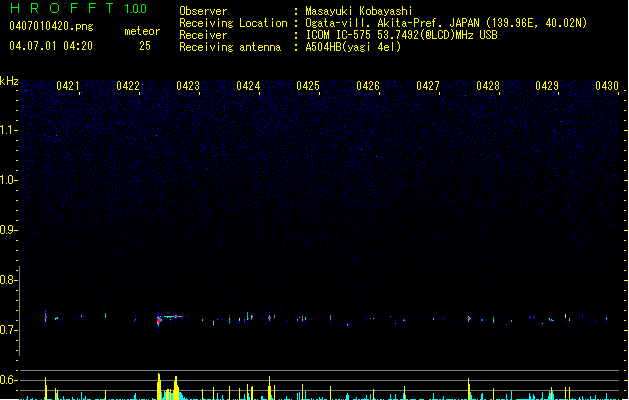The image size is (629, 400).
Task: Click the 0.6 kHz axis label
Action: pos(8,380)
